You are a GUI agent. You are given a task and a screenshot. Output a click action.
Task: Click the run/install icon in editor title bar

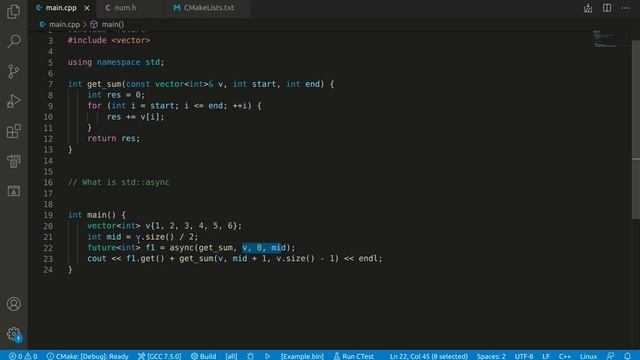pyautogui.click(x=588, y=8)
